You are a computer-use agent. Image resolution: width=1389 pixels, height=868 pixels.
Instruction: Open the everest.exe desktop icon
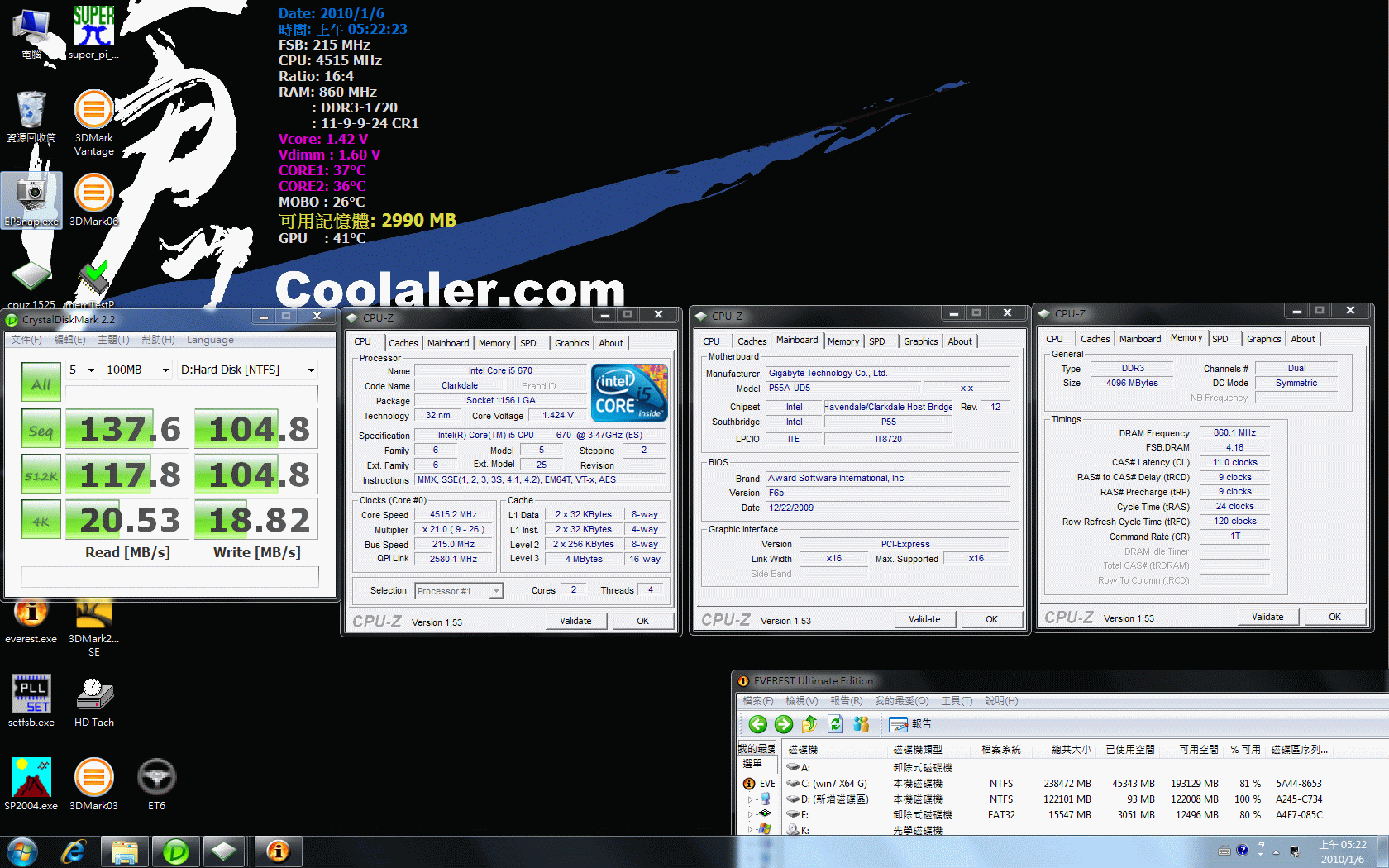pos(31,622)
